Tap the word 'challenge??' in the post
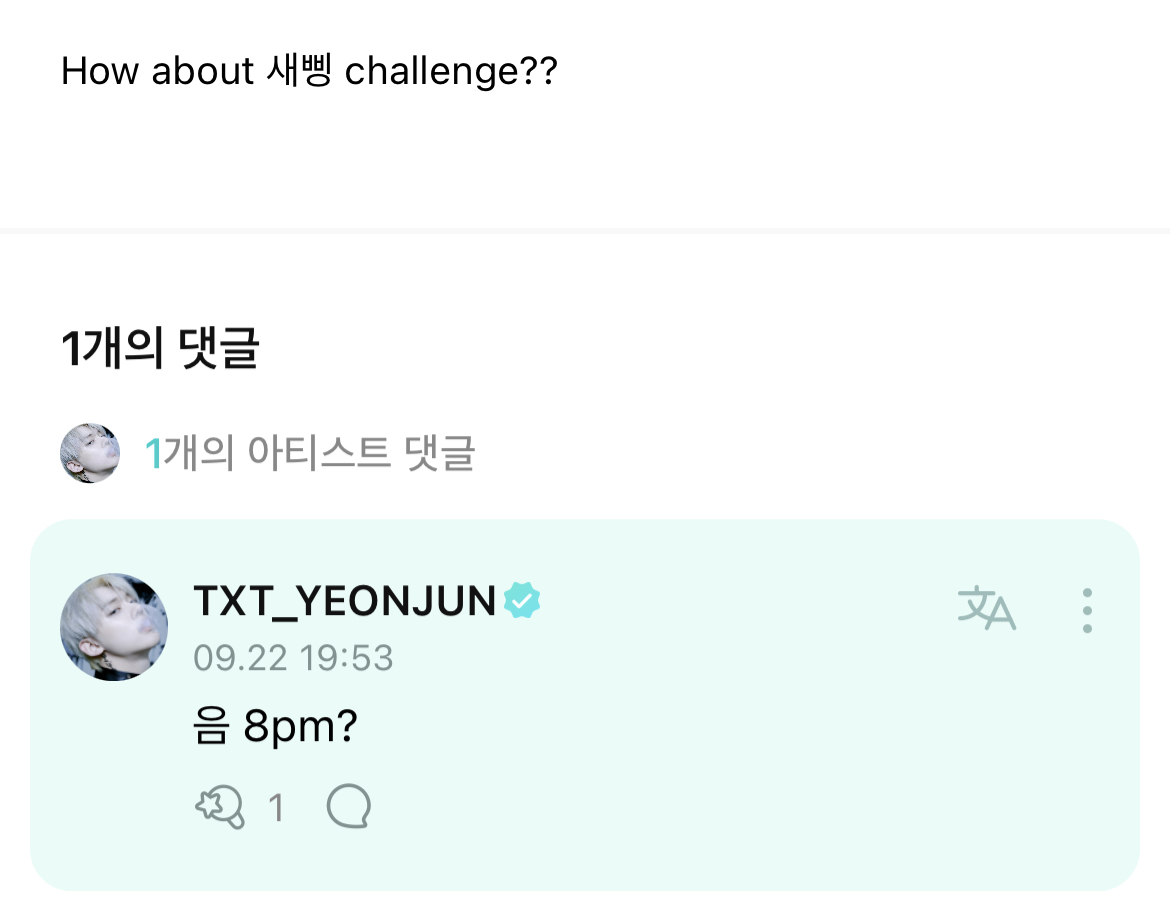Image resolution: width=1170 pixels, height=913 pixels. (x=451, y=72)
